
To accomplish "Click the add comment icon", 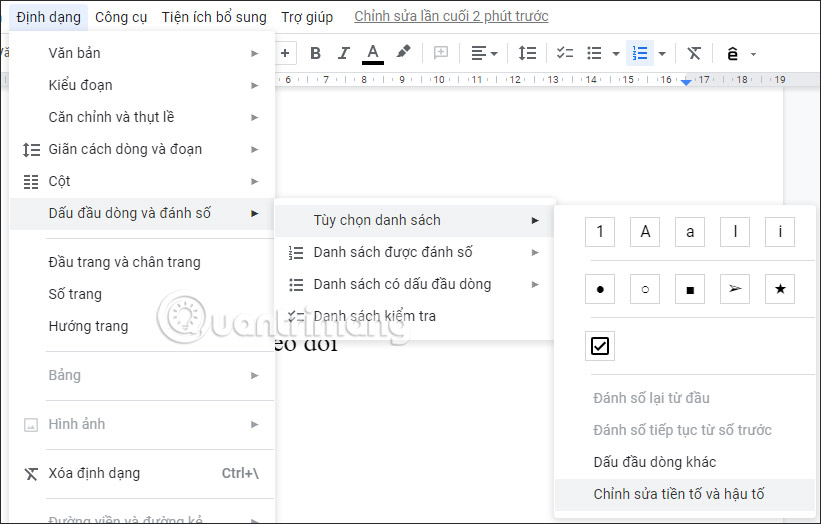I will (x=441, y=52).
